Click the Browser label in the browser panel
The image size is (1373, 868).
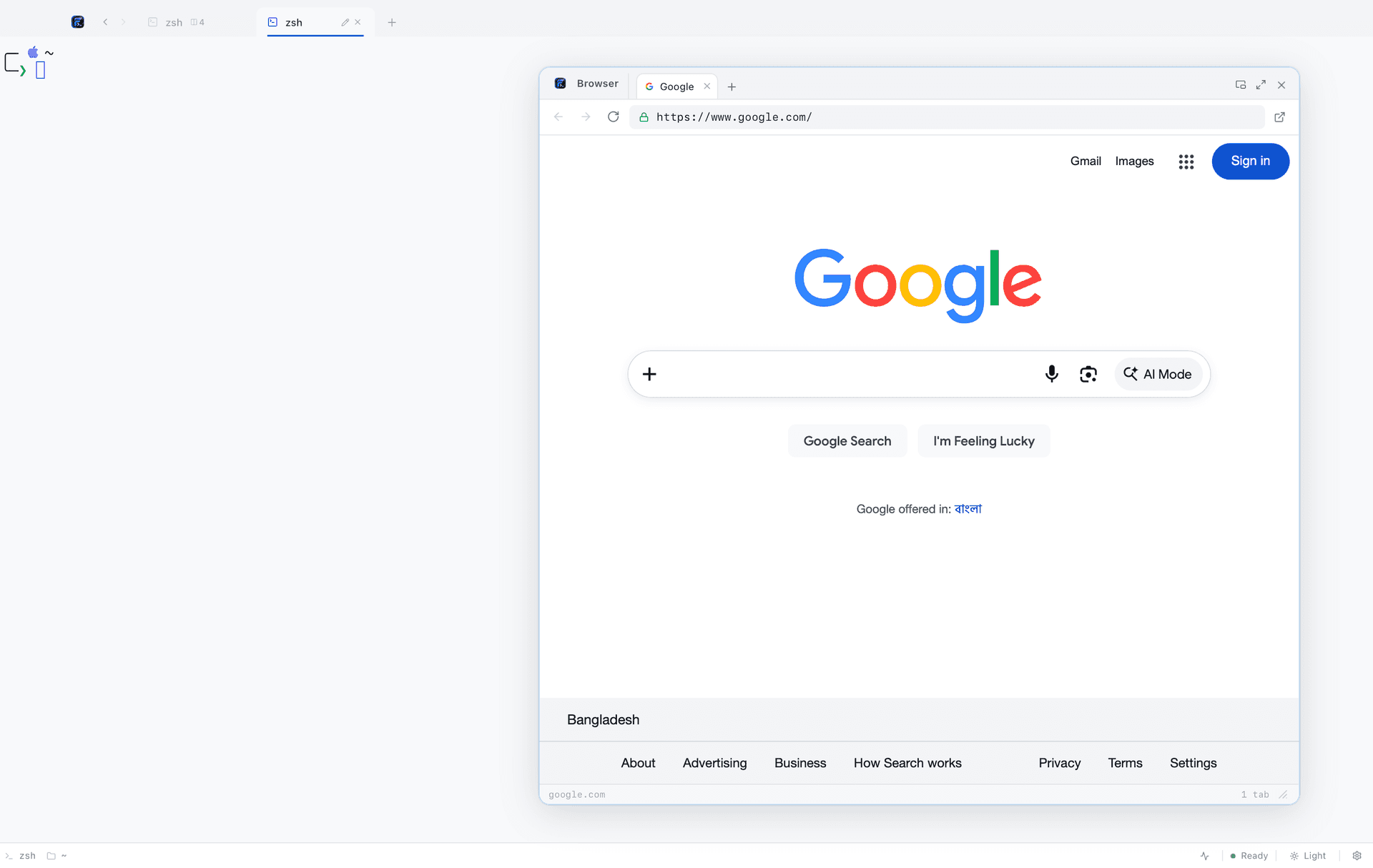click(x=597, y=84)
